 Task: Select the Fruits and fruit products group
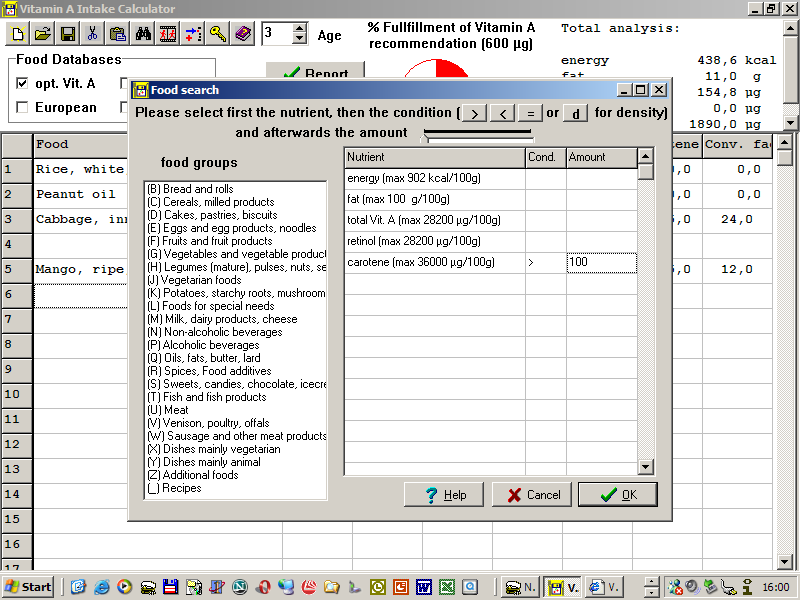click(209, 241)
